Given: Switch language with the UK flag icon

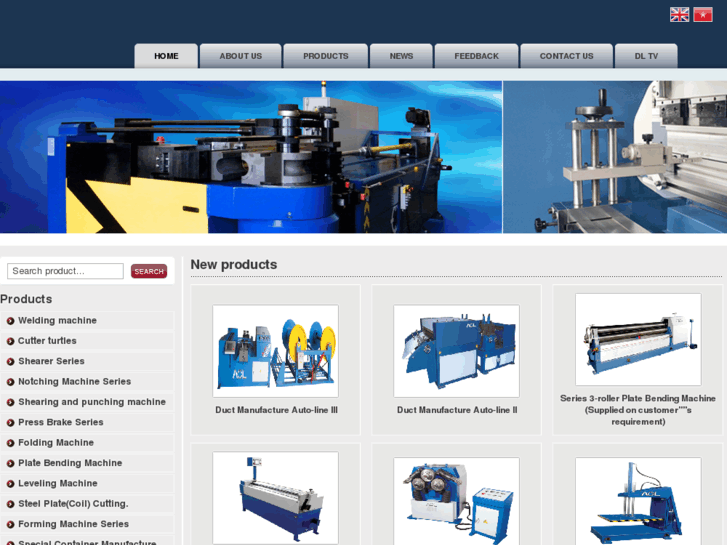Looking at the screenshot, I should [x=679, y=15].
